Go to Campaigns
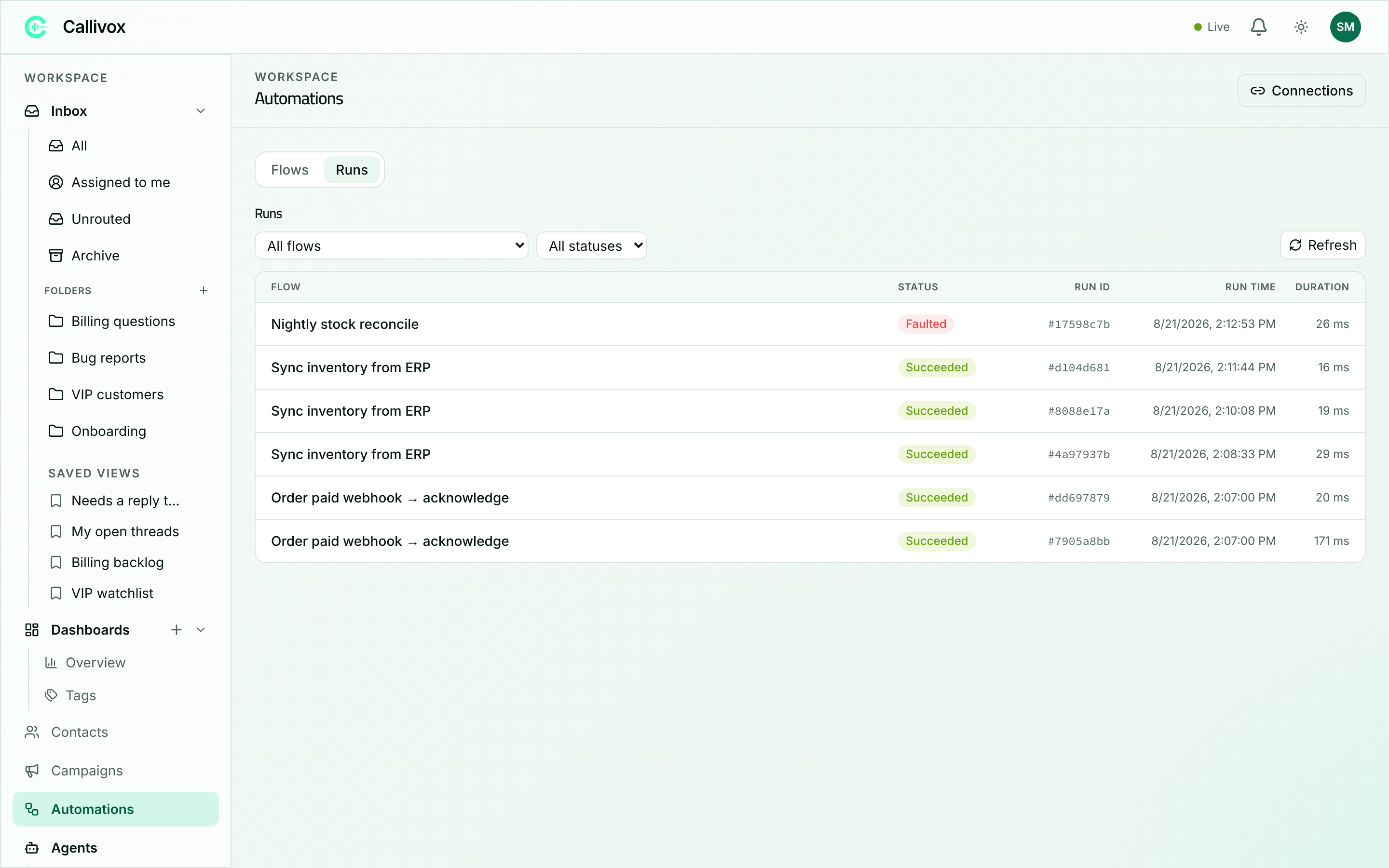Viewport: 1389px width, 868px height. click(87, 771)
